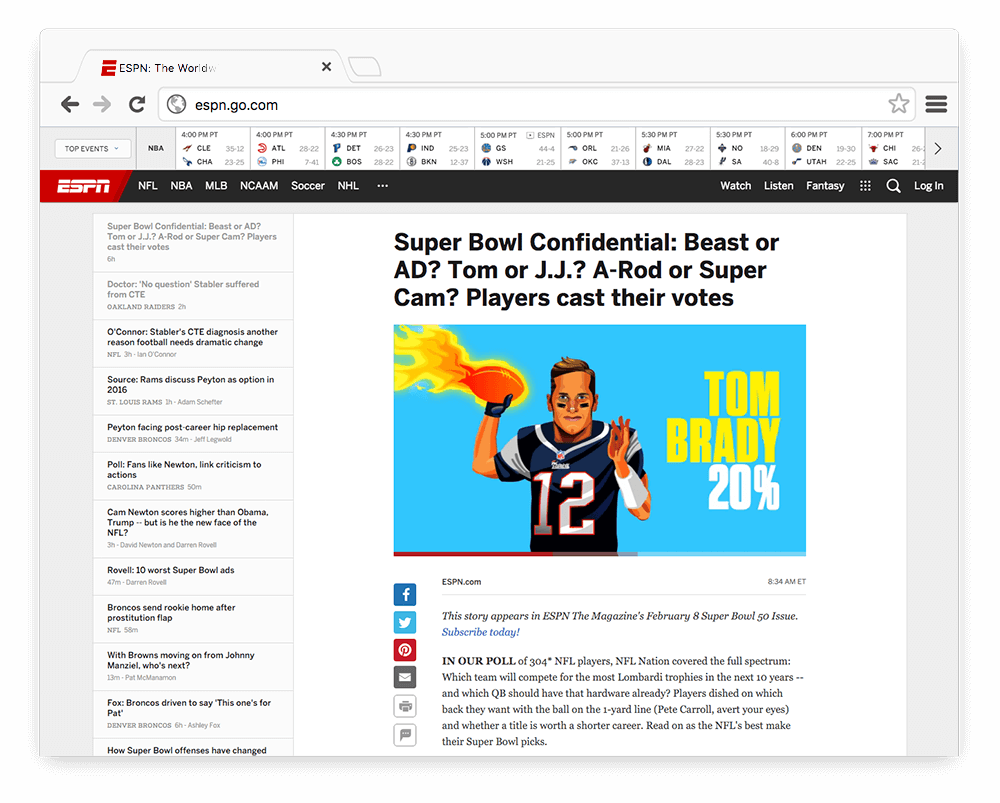Click the Listen link in the navbar

coord(779,186)
